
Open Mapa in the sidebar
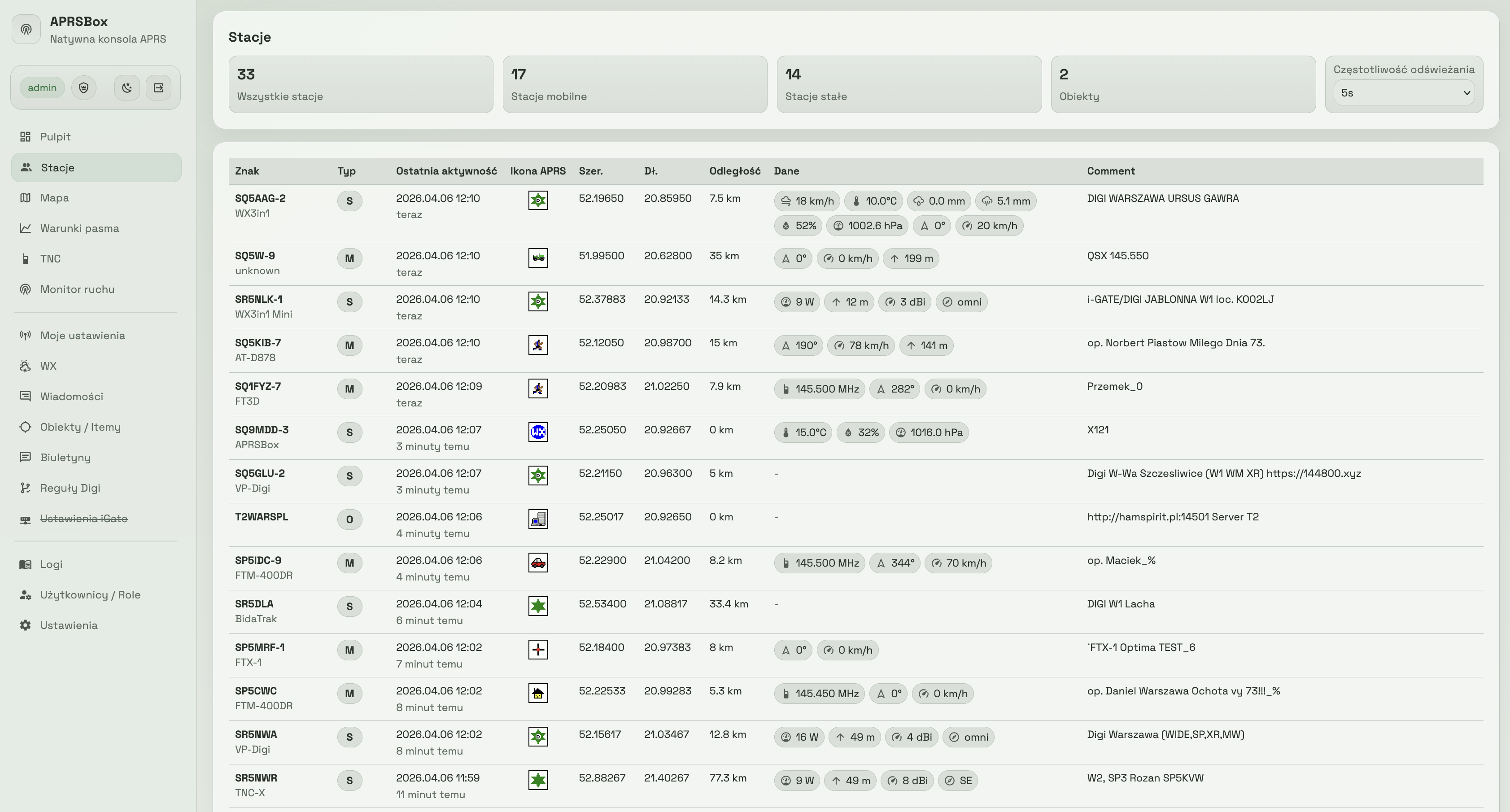tap(55, 197)
